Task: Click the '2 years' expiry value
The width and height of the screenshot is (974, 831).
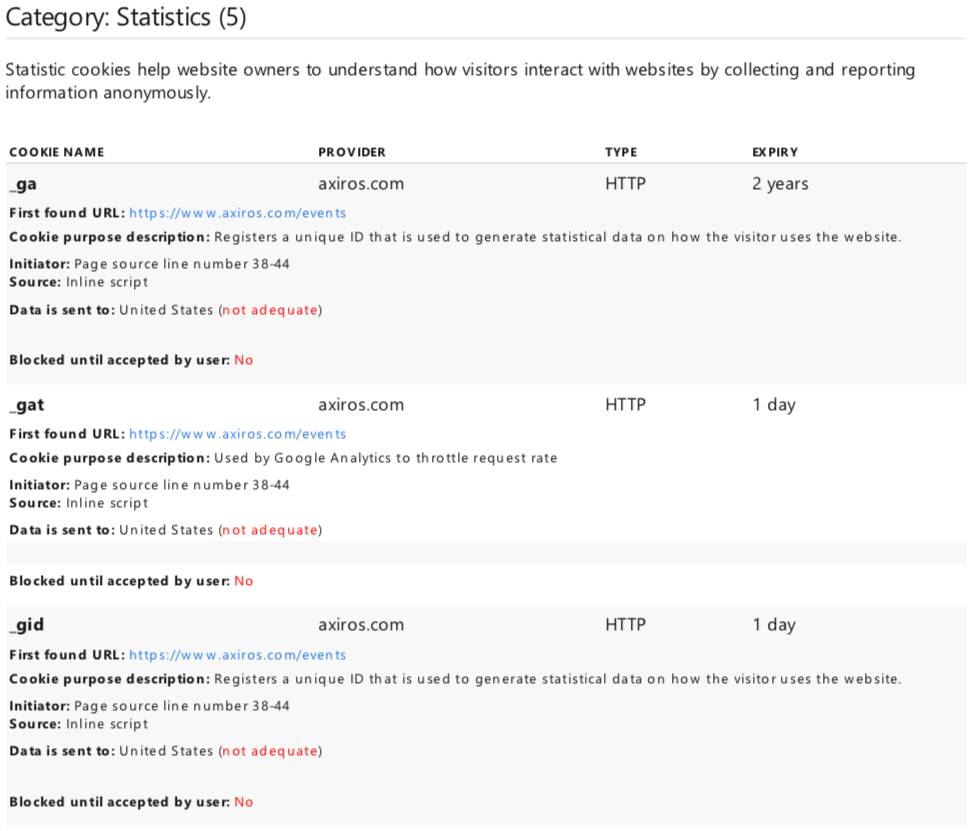Action: [780, 184]
